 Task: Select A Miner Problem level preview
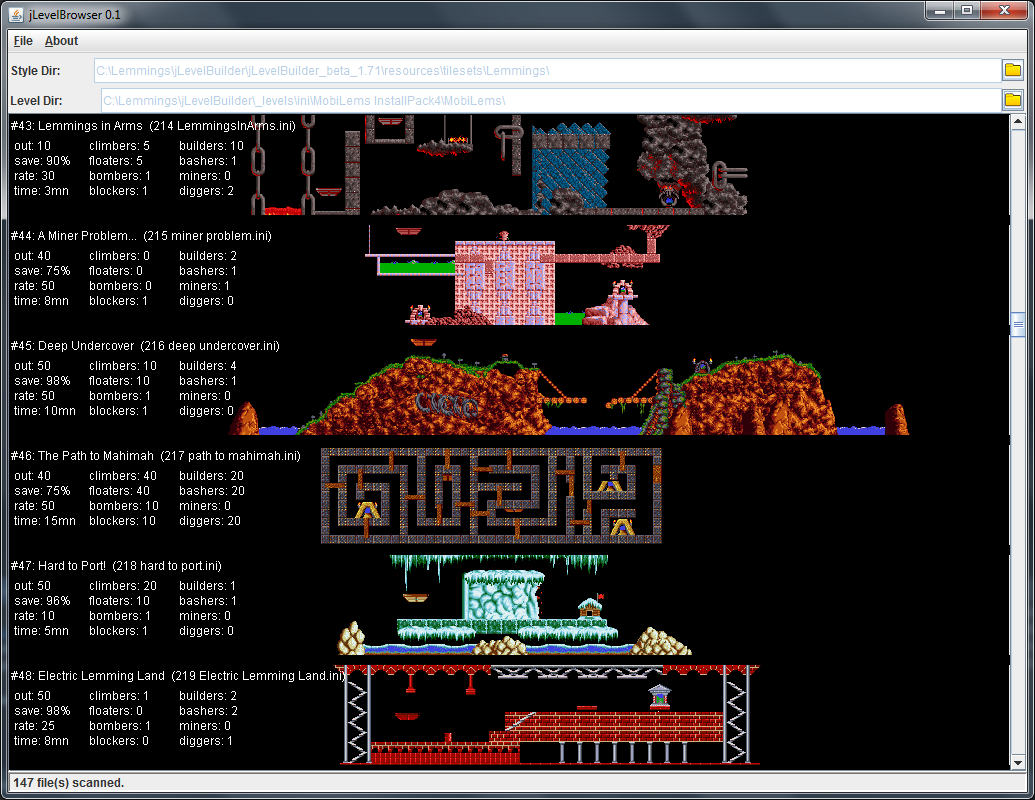(x=517, y=275)
